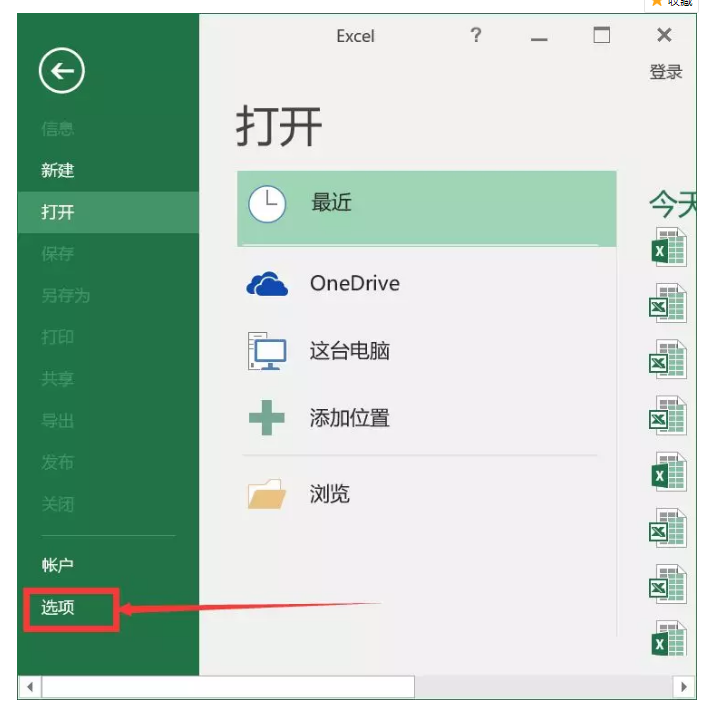
Task: Click the computer monitor icon
Action: (x=267, y=351)
